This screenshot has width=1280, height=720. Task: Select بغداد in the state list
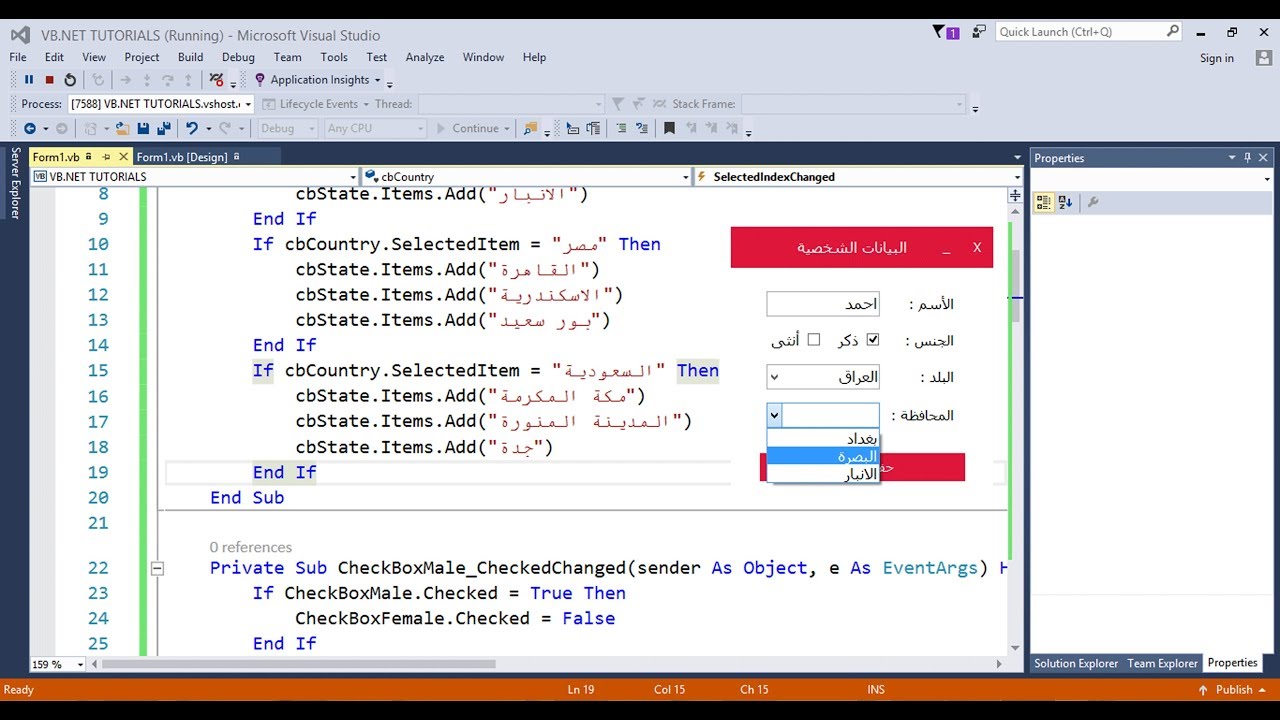tap(823, 439)
